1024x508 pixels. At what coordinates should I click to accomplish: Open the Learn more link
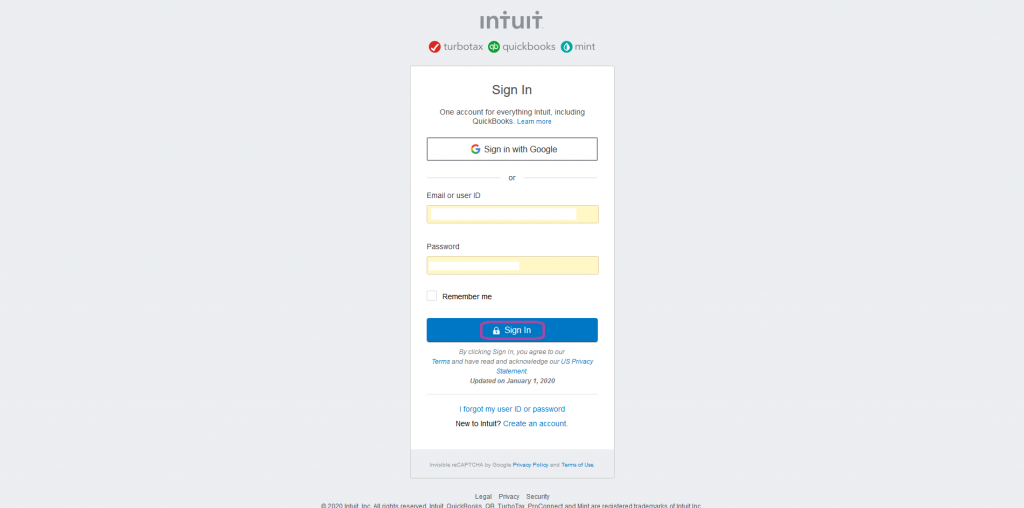534,121
